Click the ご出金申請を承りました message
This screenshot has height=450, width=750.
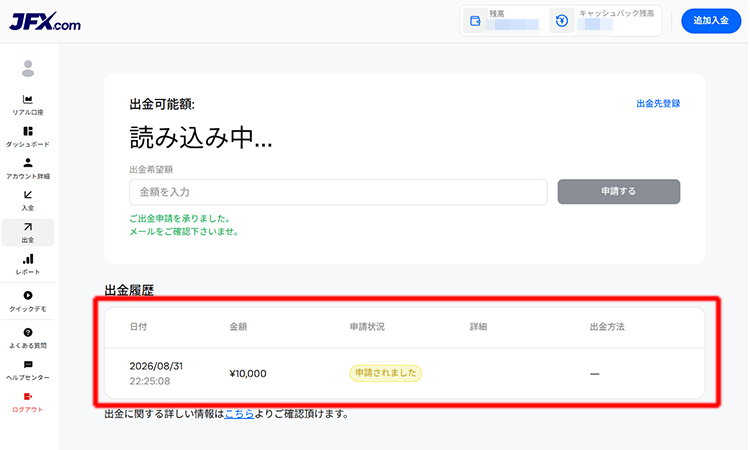click(x=181, y=219)
